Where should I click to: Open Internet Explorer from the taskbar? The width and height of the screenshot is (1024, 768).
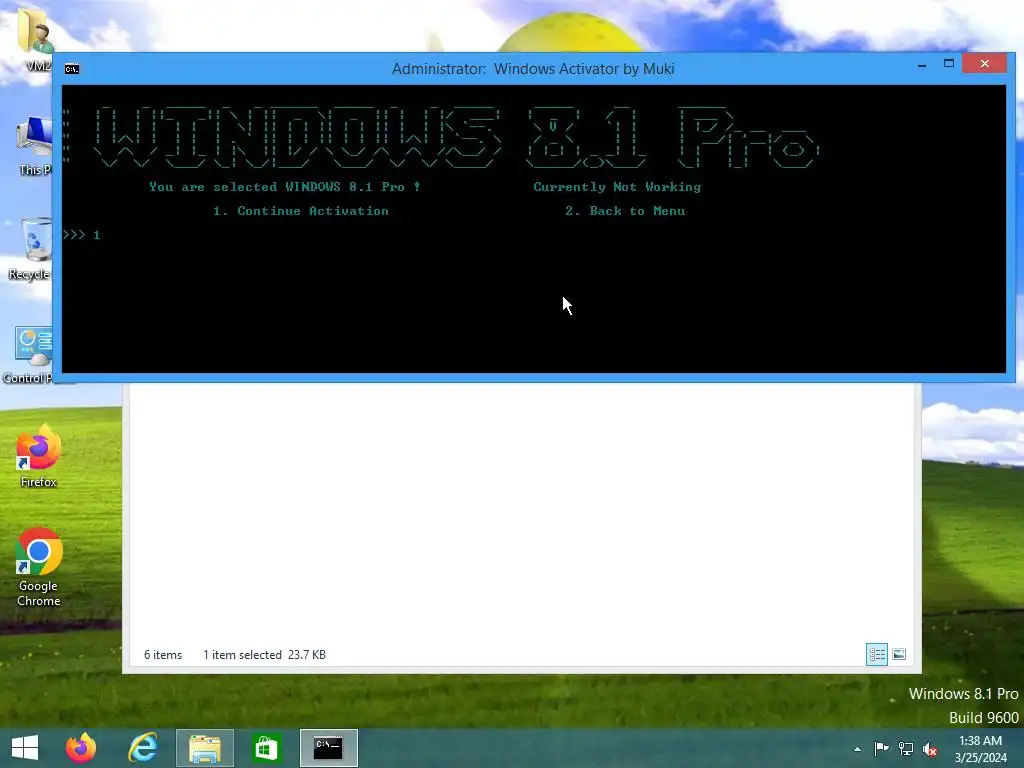point(142,748)
